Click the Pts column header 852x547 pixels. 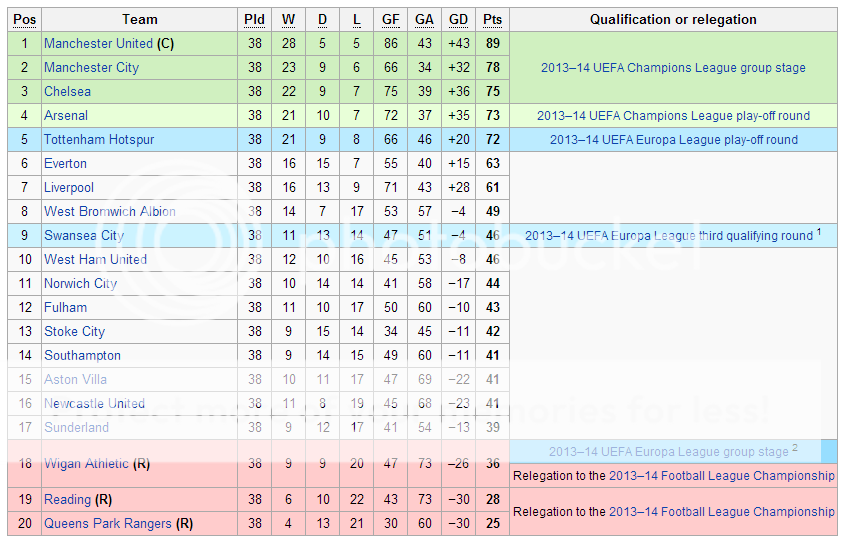[492, 20]
